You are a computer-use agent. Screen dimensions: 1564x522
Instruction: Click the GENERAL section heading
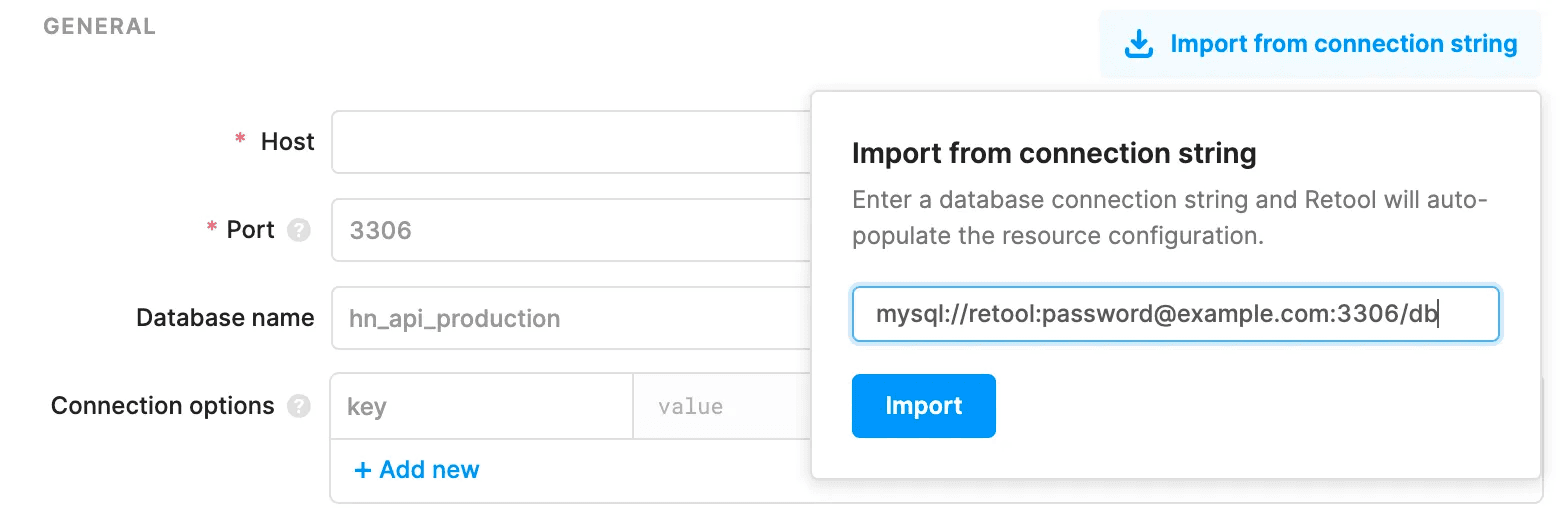(x=99, y=27)
